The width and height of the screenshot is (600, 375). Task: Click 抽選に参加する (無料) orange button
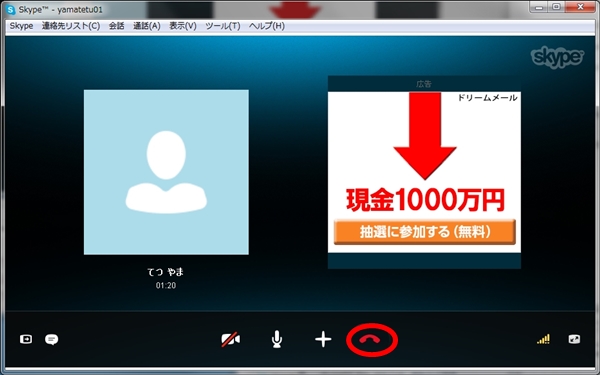click(425, 232)
